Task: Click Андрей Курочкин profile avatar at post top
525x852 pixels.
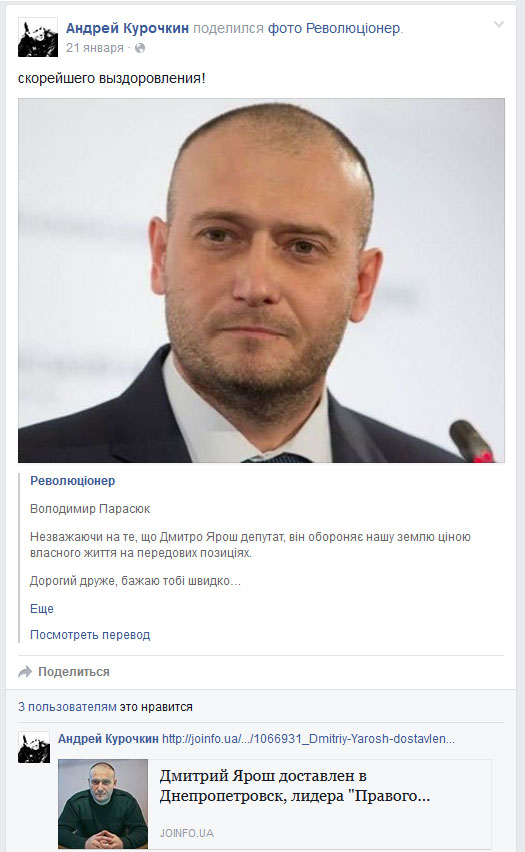Action: coord(38,37)
